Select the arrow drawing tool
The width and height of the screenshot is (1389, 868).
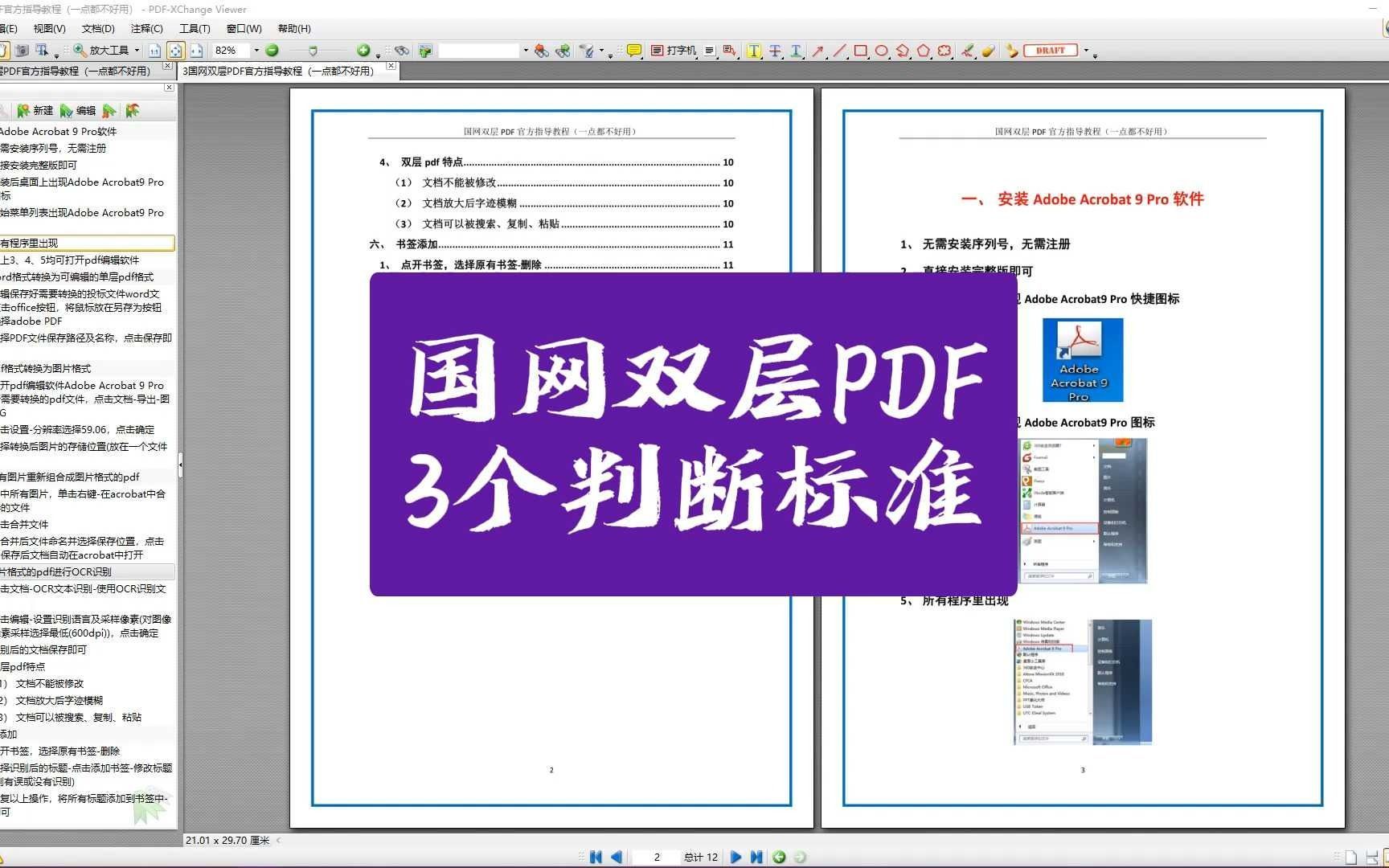(x=818, y=51)
